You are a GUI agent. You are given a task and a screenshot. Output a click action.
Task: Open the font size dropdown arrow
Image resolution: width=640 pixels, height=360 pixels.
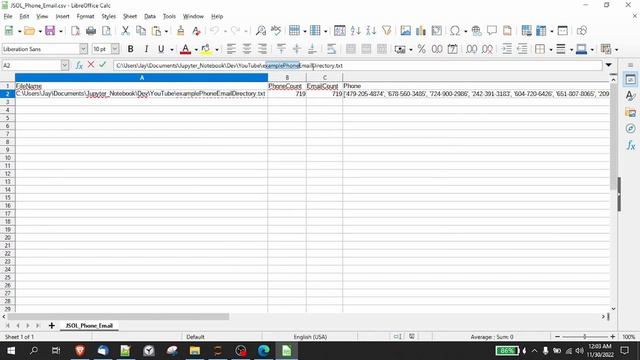click(x=115, y=49)
